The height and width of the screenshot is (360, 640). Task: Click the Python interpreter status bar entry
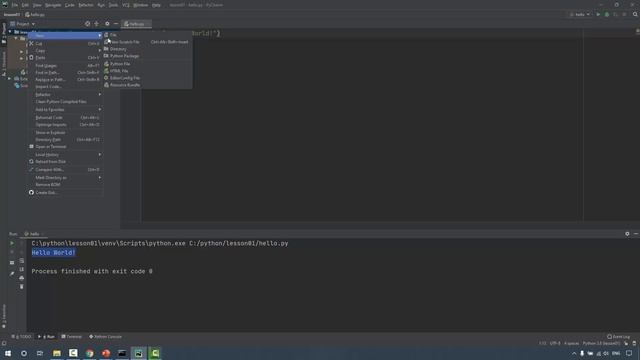coord(602,343)
